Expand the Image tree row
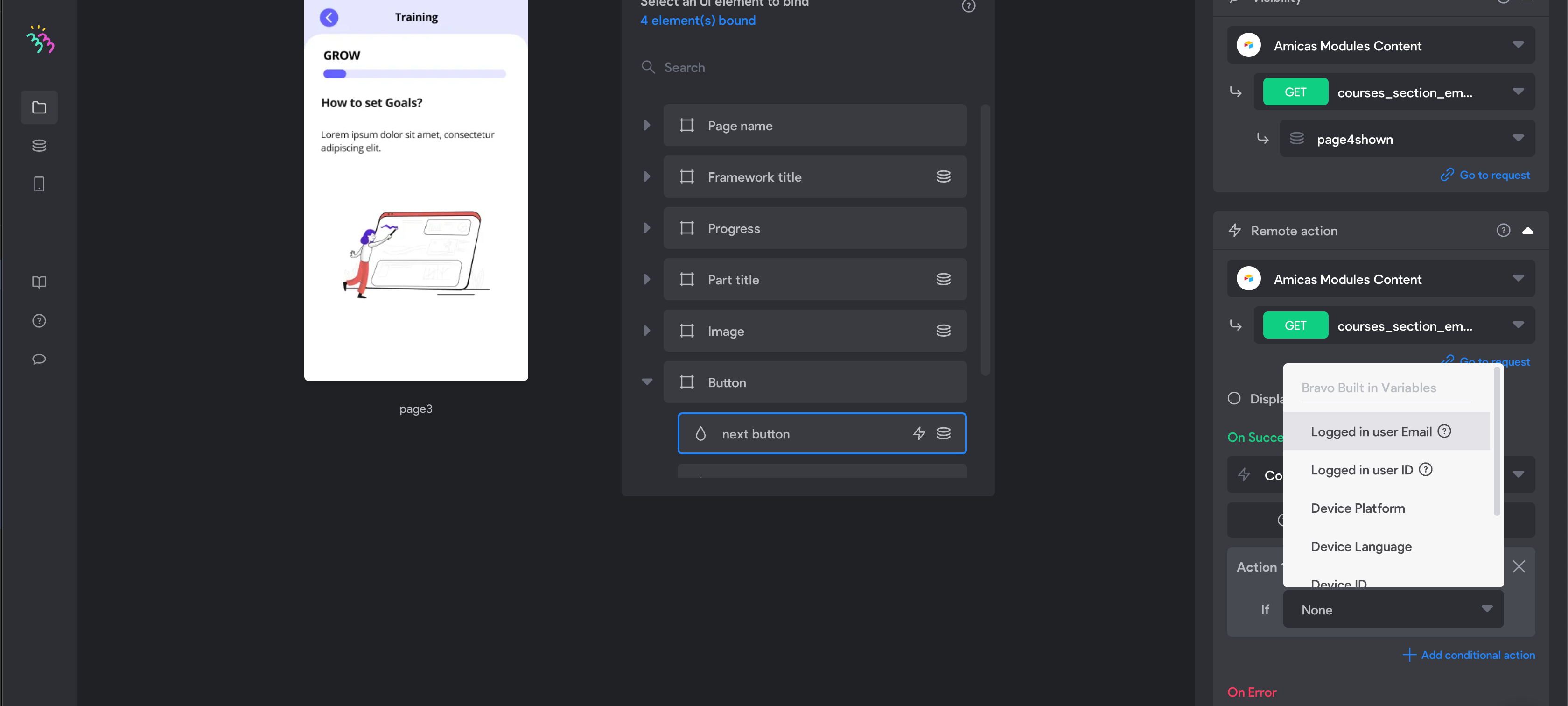 tap(646, 331)
